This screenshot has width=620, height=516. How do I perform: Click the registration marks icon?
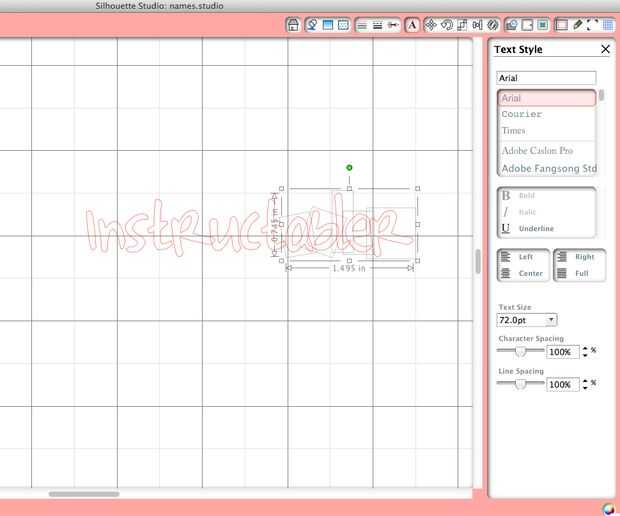click(x=592, y=25)
